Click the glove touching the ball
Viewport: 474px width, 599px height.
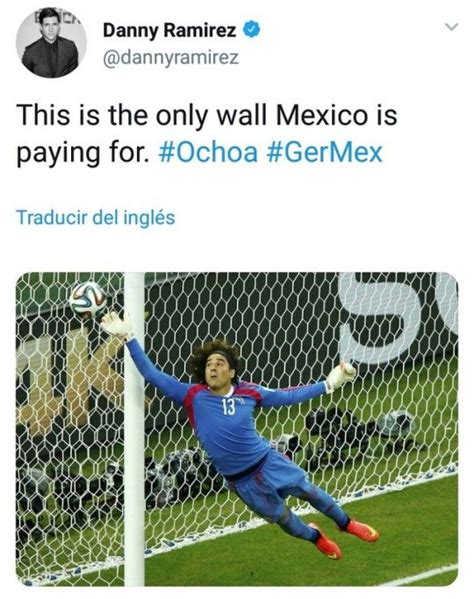[x=117, y=325]
